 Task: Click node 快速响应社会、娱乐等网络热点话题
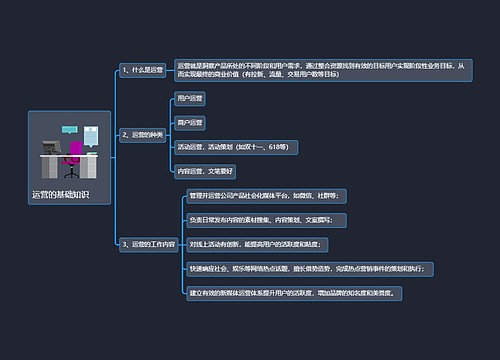310,269
